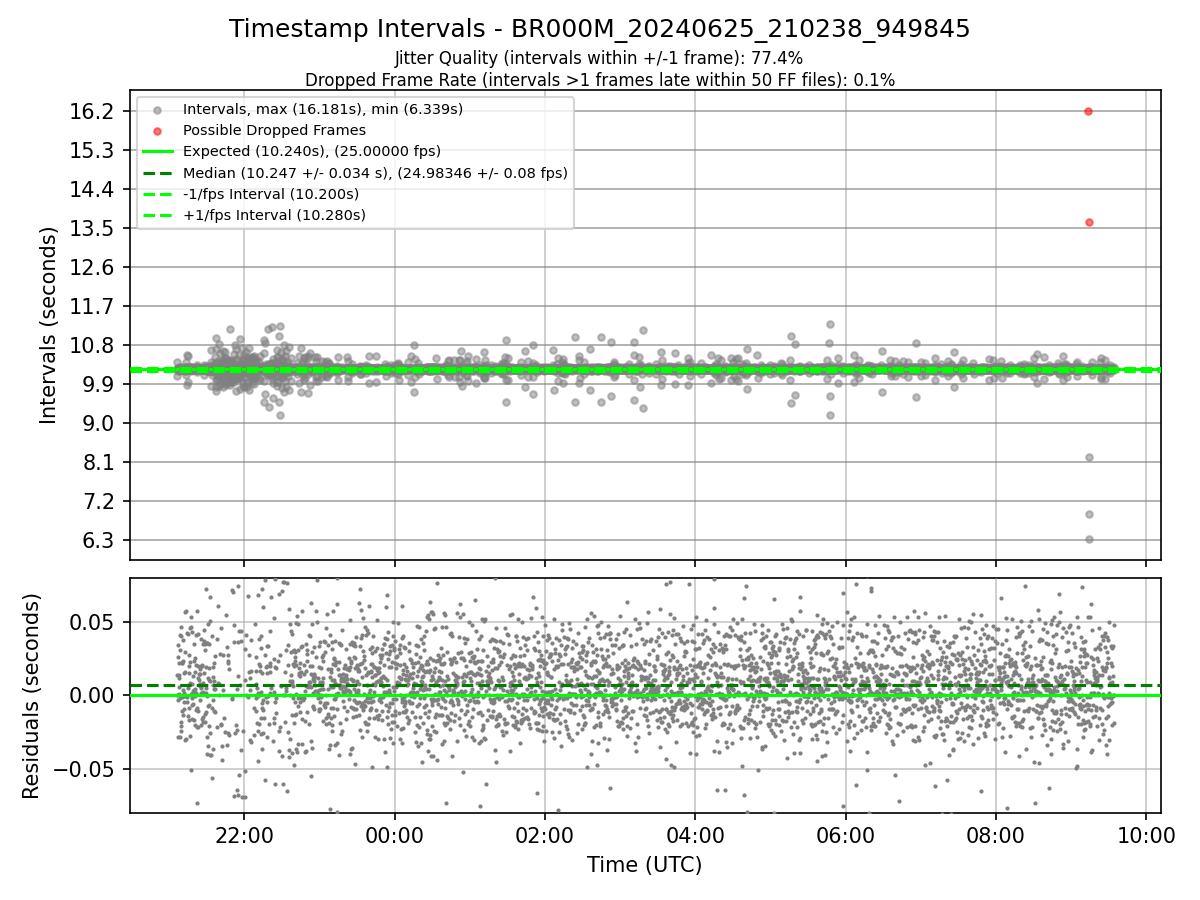The width and height of the screenshot is (1200, 900).
Task: Click the dark green dashed sample beside 'Median' legend entry
Action: coord(156,172)
